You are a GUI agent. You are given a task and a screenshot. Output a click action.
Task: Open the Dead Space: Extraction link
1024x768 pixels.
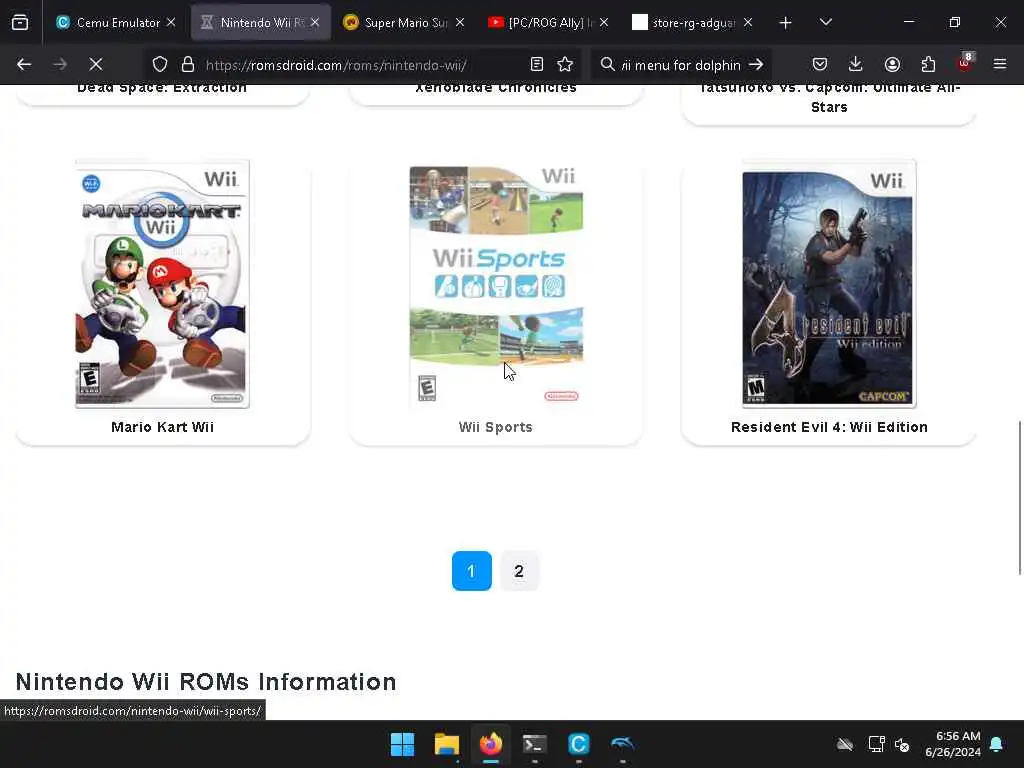162,88
